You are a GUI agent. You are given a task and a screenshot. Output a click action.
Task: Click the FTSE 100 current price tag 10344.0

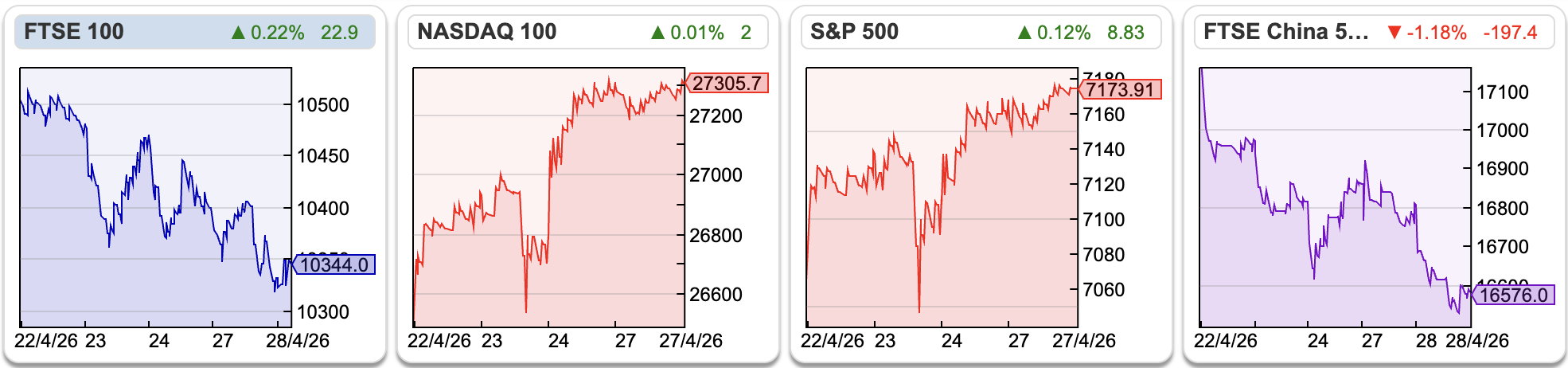(334, 264)
